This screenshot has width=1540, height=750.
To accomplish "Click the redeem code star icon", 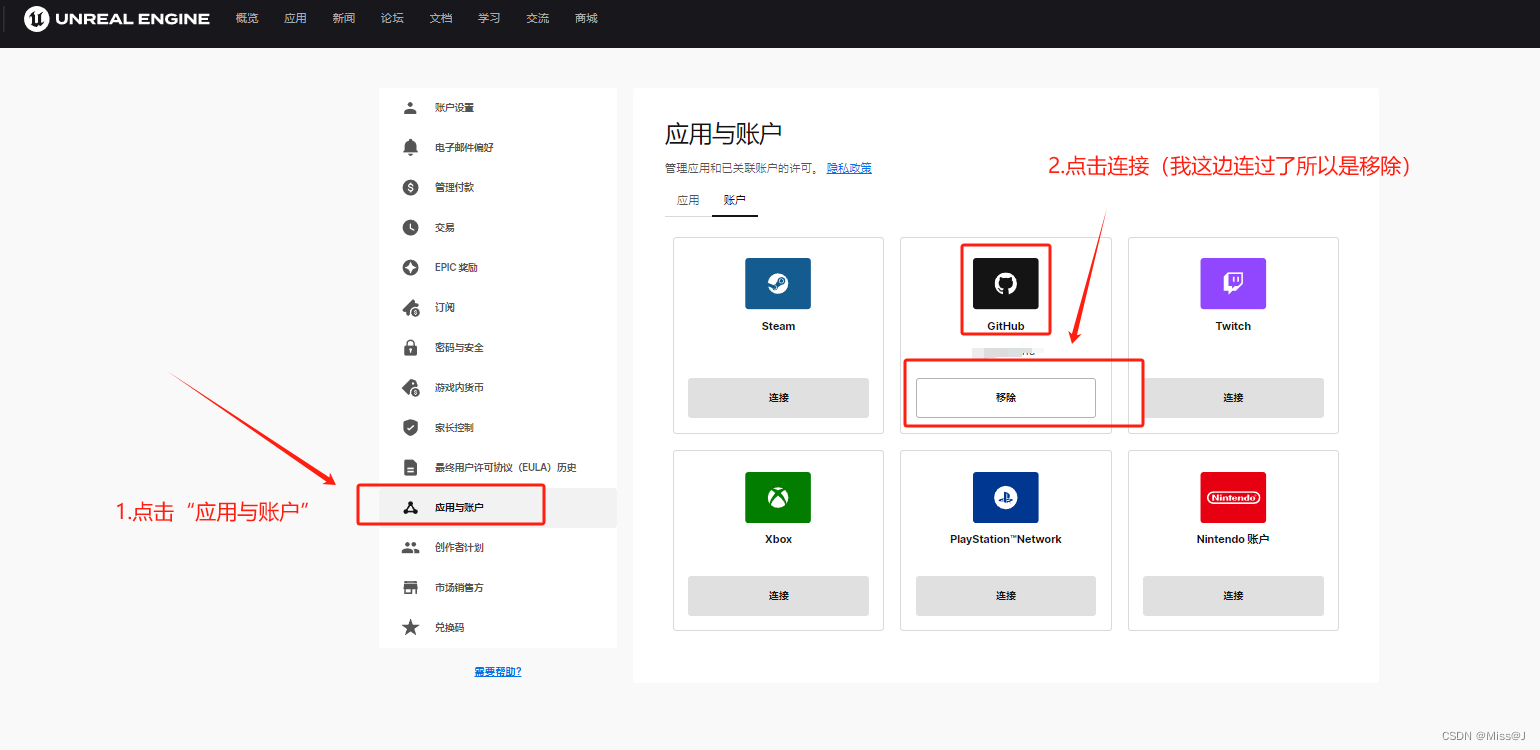I will pos(410,627).
